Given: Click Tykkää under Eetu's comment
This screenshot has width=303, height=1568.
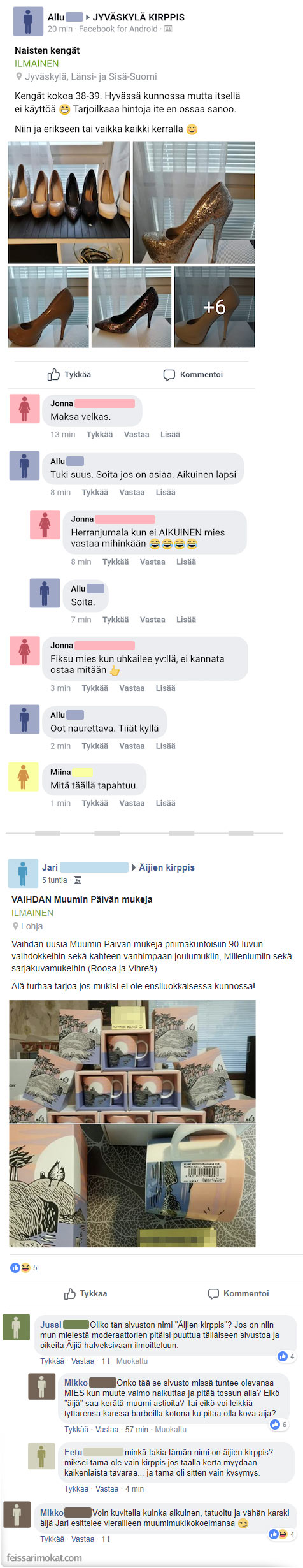Looking at the screenshot, I should 76,1489.
